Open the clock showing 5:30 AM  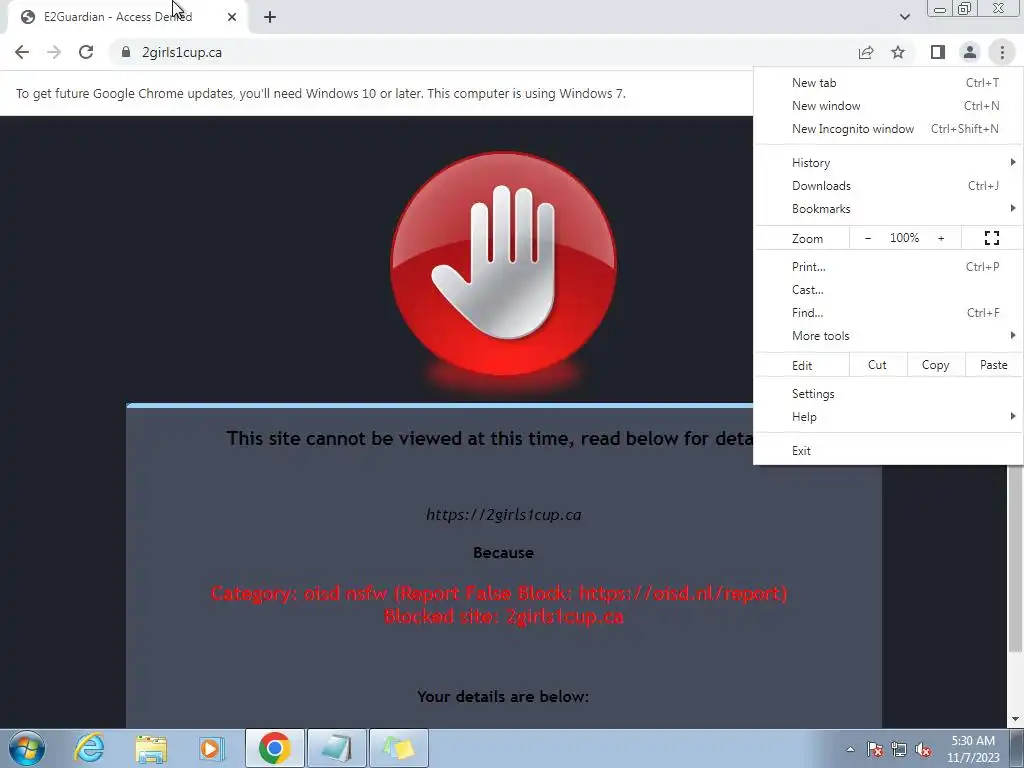pos(973,749)
